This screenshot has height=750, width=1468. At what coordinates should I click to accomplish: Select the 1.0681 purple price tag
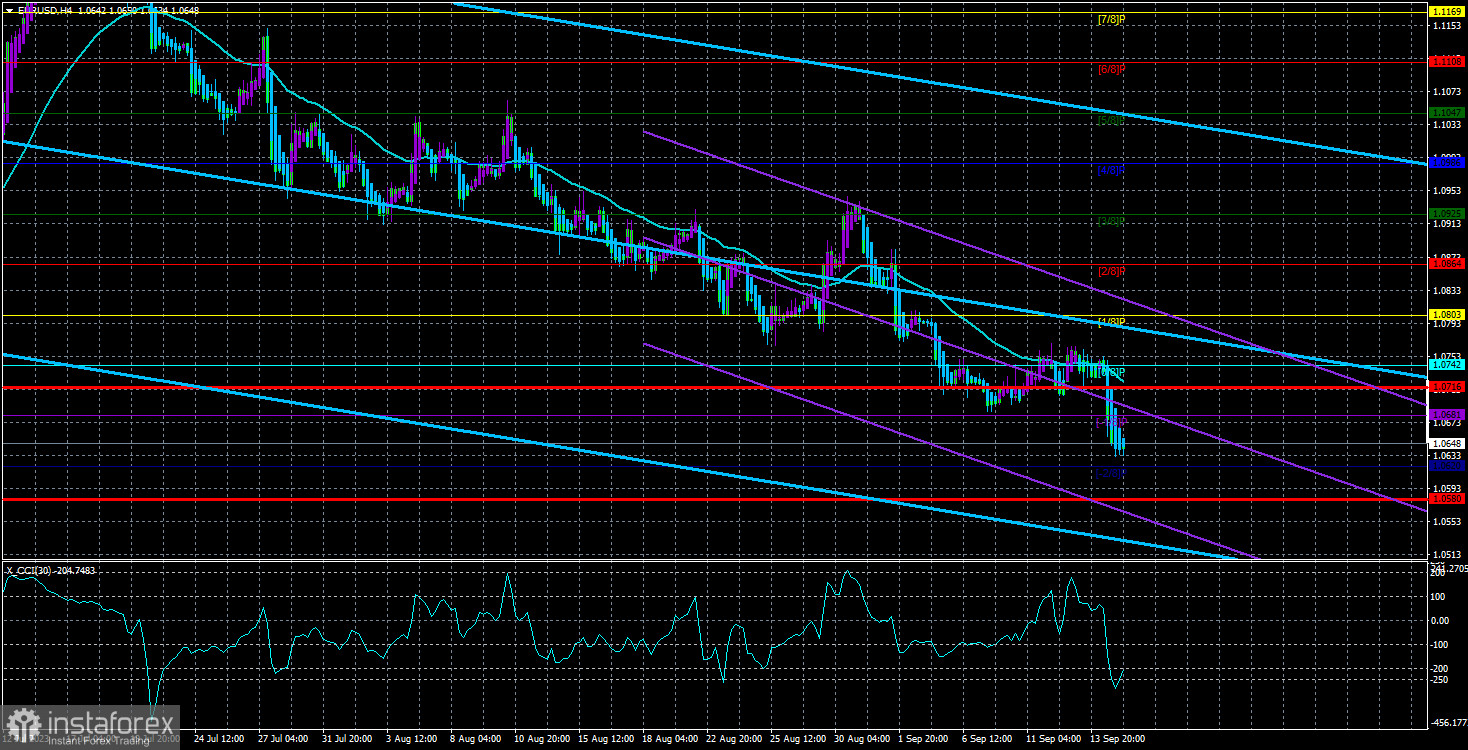[x=1447, y=414]
